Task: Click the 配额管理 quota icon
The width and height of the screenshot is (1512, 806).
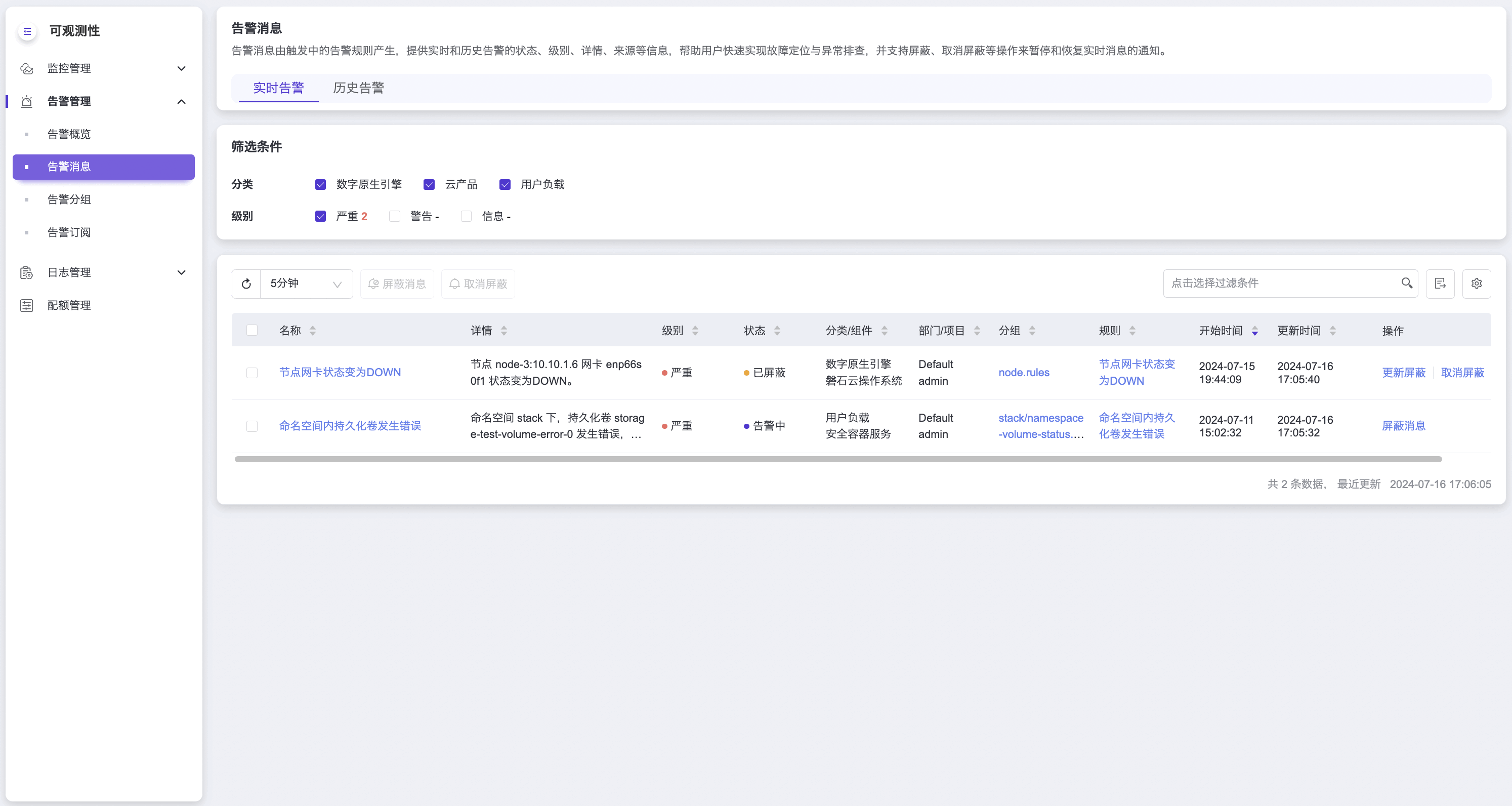Action: [27, 305]
